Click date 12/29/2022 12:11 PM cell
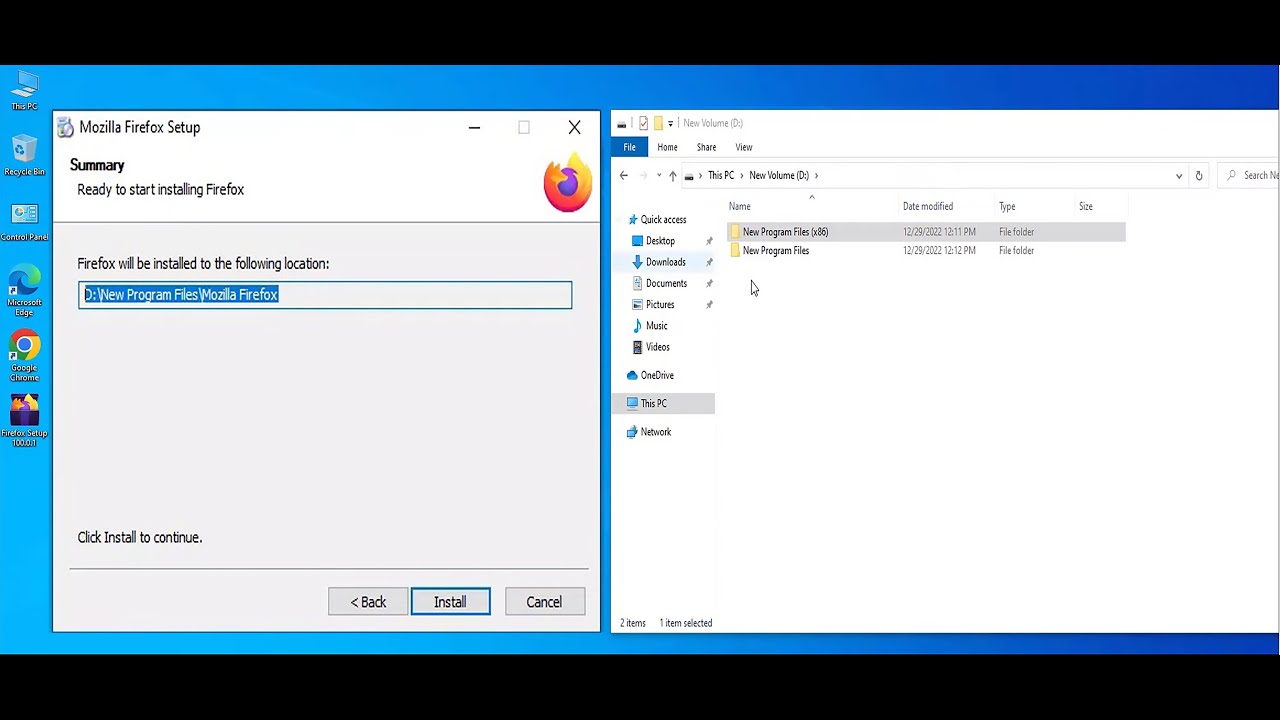 (x=939, y=232)
